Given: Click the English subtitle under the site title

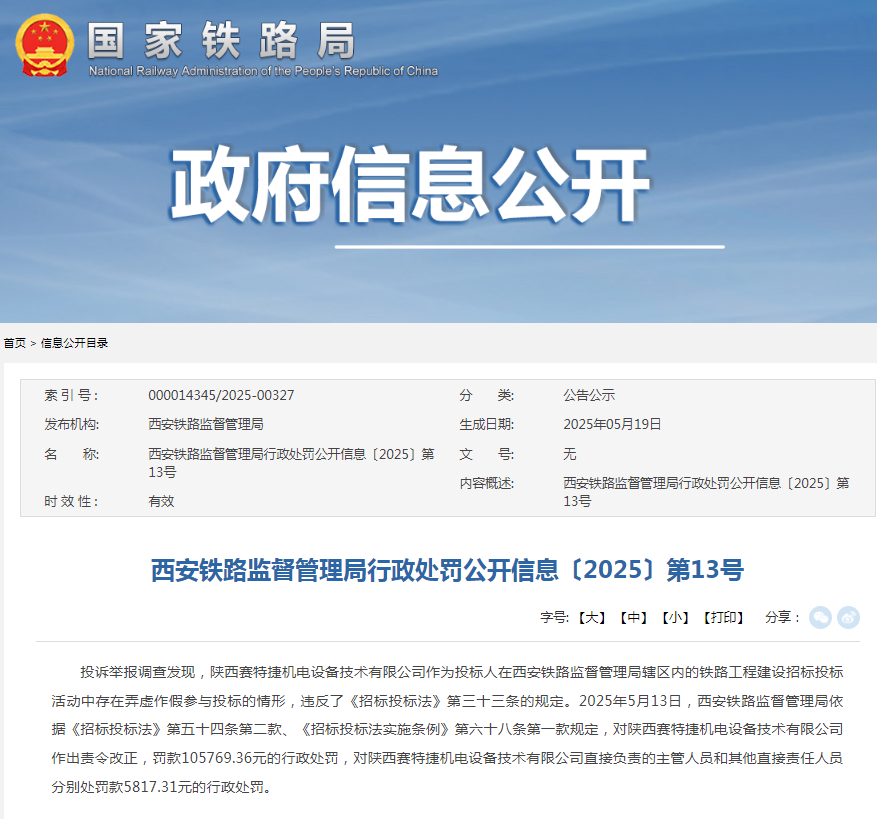Looking at the screenshot, I should tap(263, 71).
